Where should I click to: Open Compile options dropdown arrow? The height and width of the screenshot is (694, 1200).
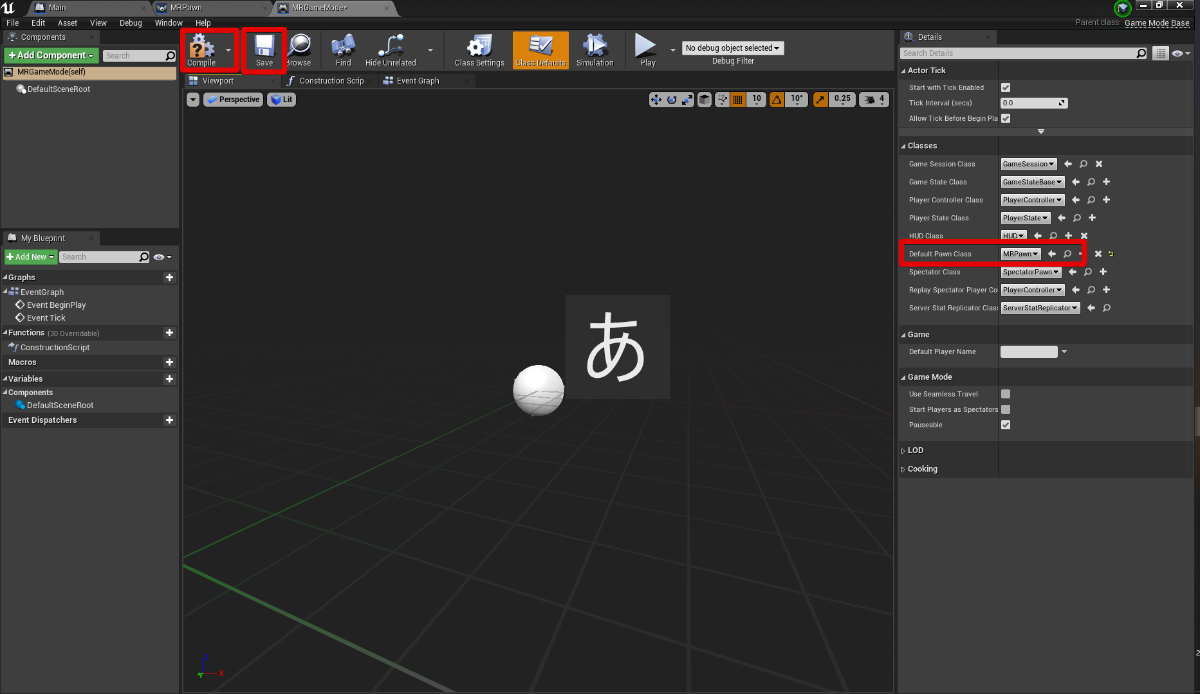[x=228, y=48]
